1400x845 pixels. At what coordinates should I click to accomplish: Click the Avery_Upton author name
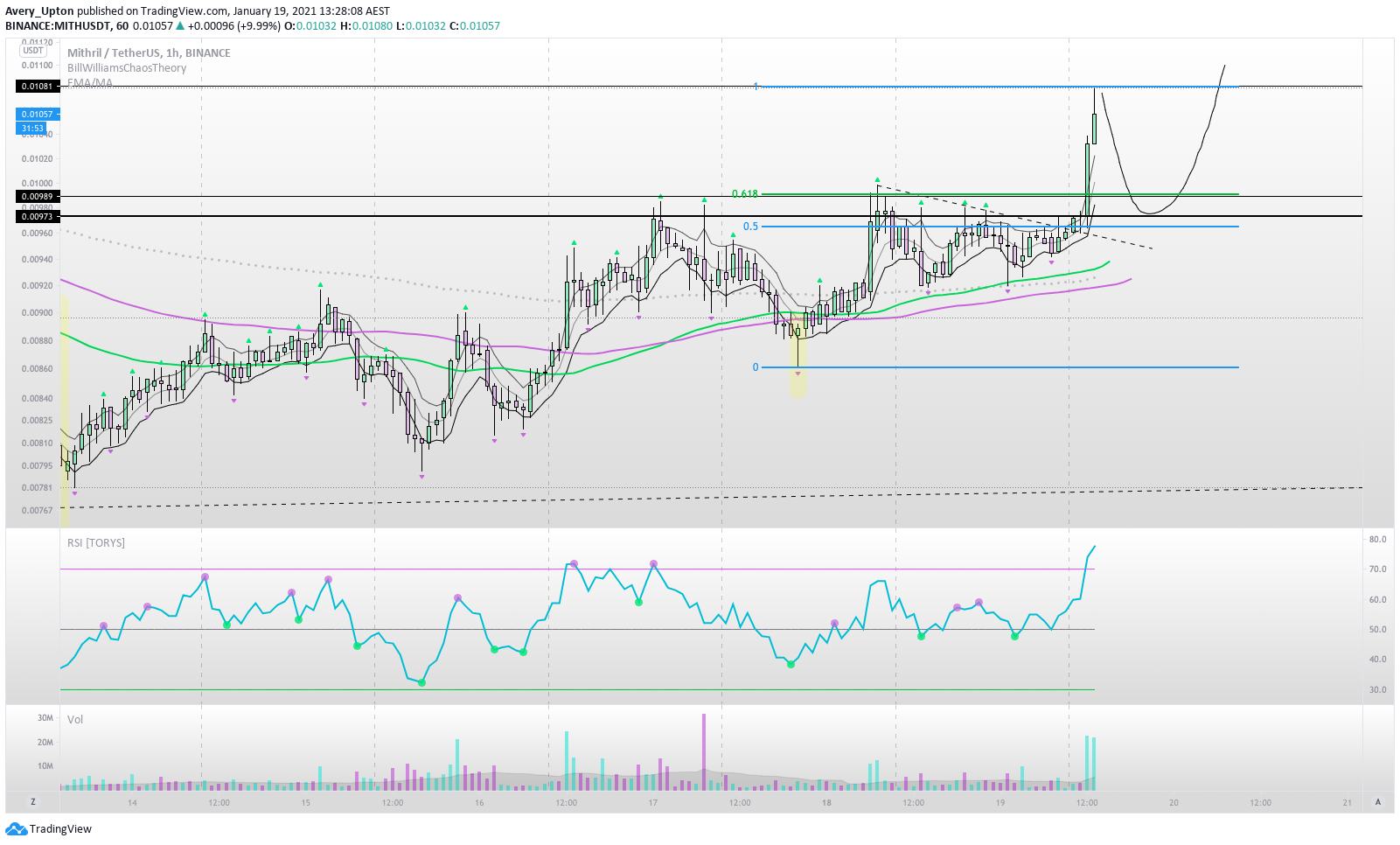(x=39, y=11)
